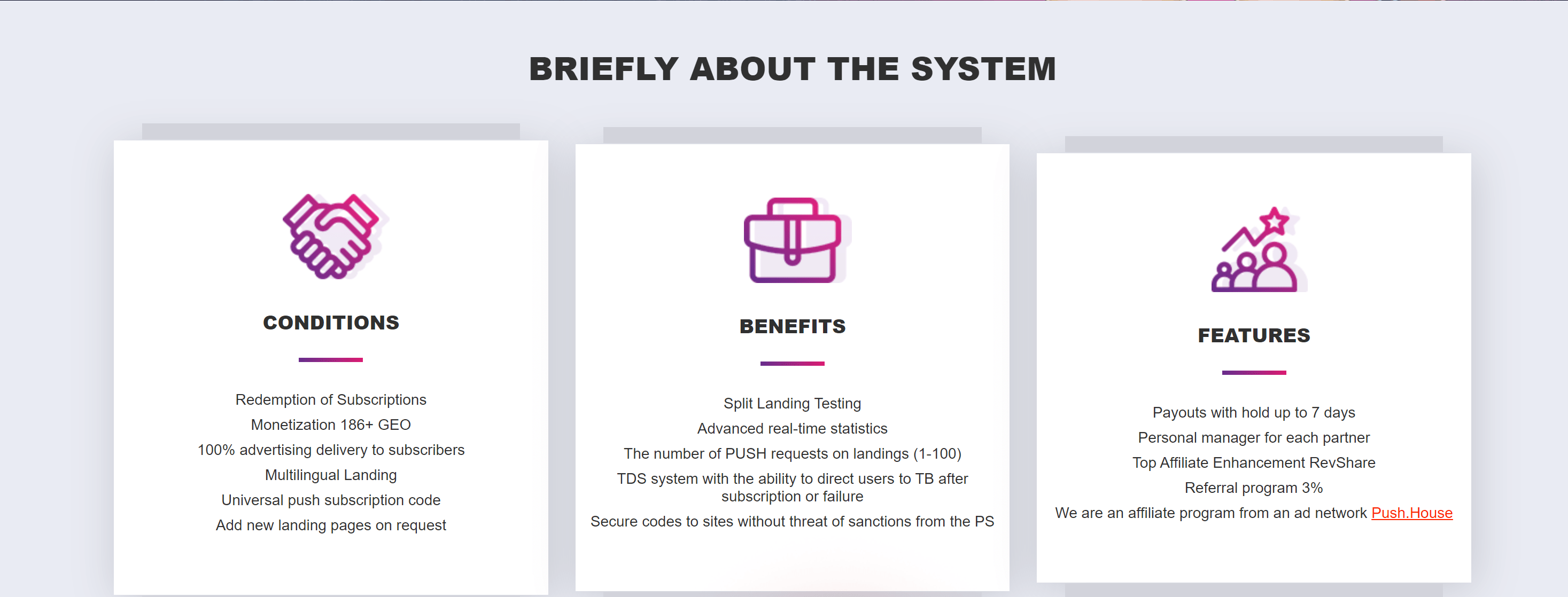Click the Advanced real-time statistics item

(792, 429)
